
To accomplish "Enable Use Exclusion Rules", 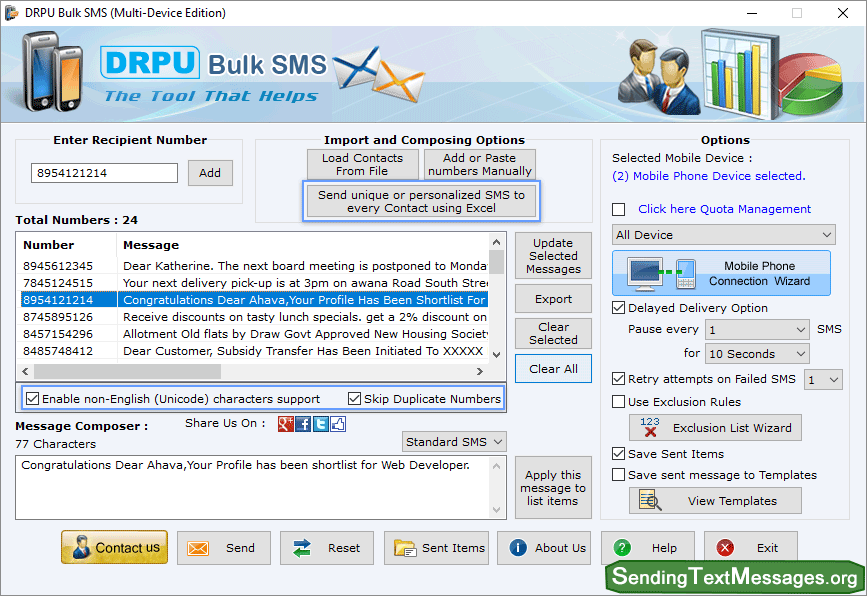I will 619,402.
